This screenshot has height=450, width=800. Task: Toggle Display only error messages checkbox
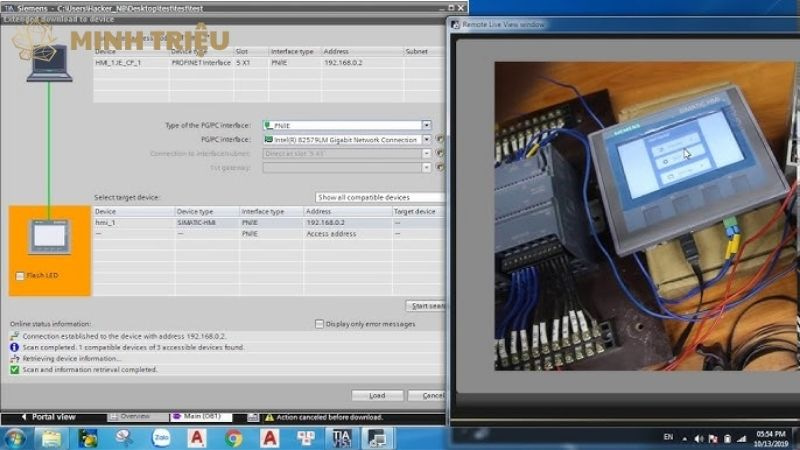319,324
